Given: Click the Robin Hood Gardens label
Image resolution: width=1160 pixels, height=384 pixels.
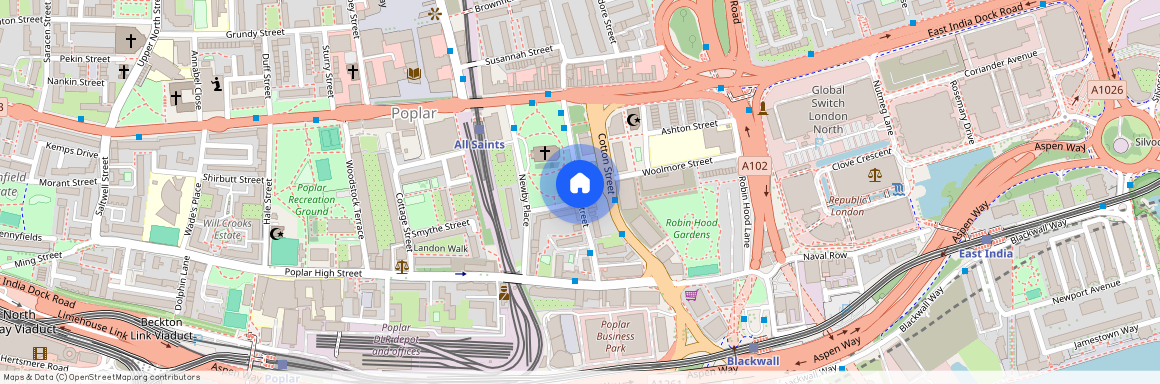Looking at the screenshot, I should click(x=687, y=229).
